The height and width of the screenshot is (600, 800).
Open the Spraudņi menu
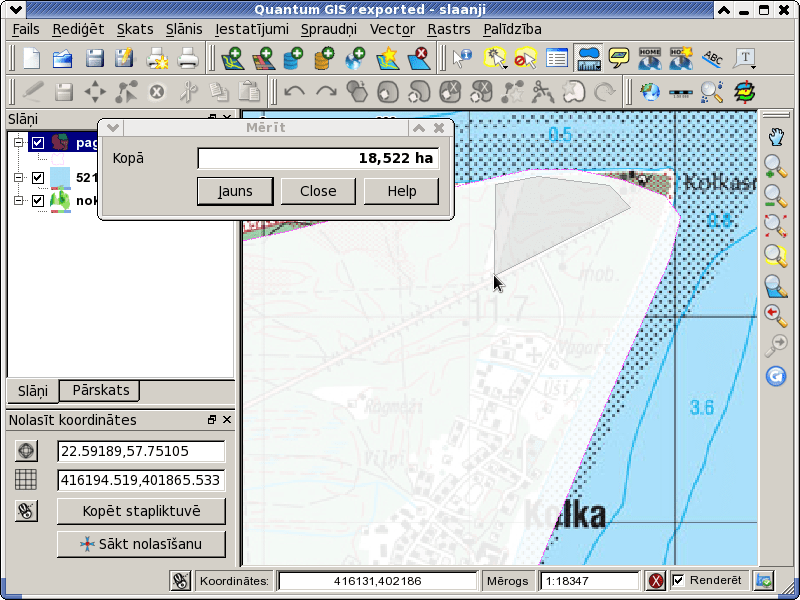329,30
